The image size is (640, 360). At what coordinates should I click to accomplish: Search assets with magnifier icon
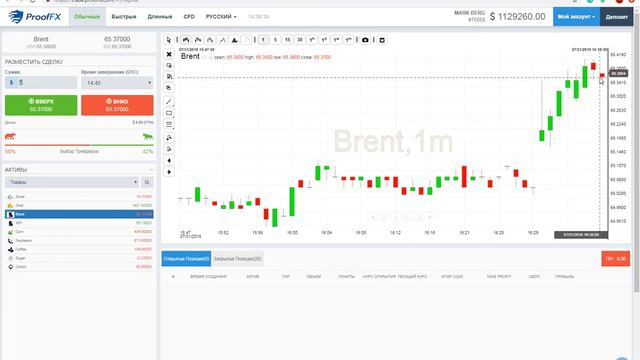[x=147, y=182]
